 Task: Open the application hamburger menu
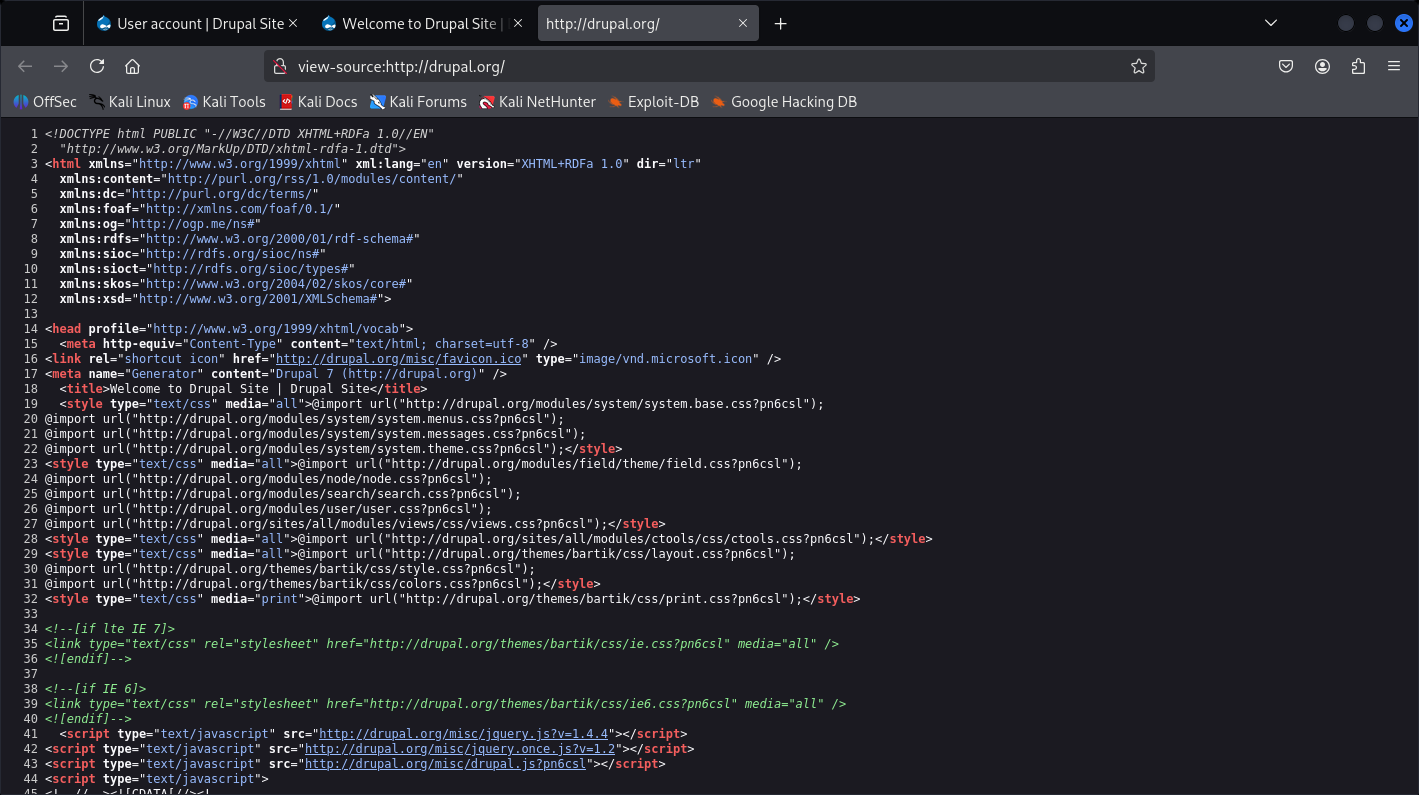pos(1394,66)
